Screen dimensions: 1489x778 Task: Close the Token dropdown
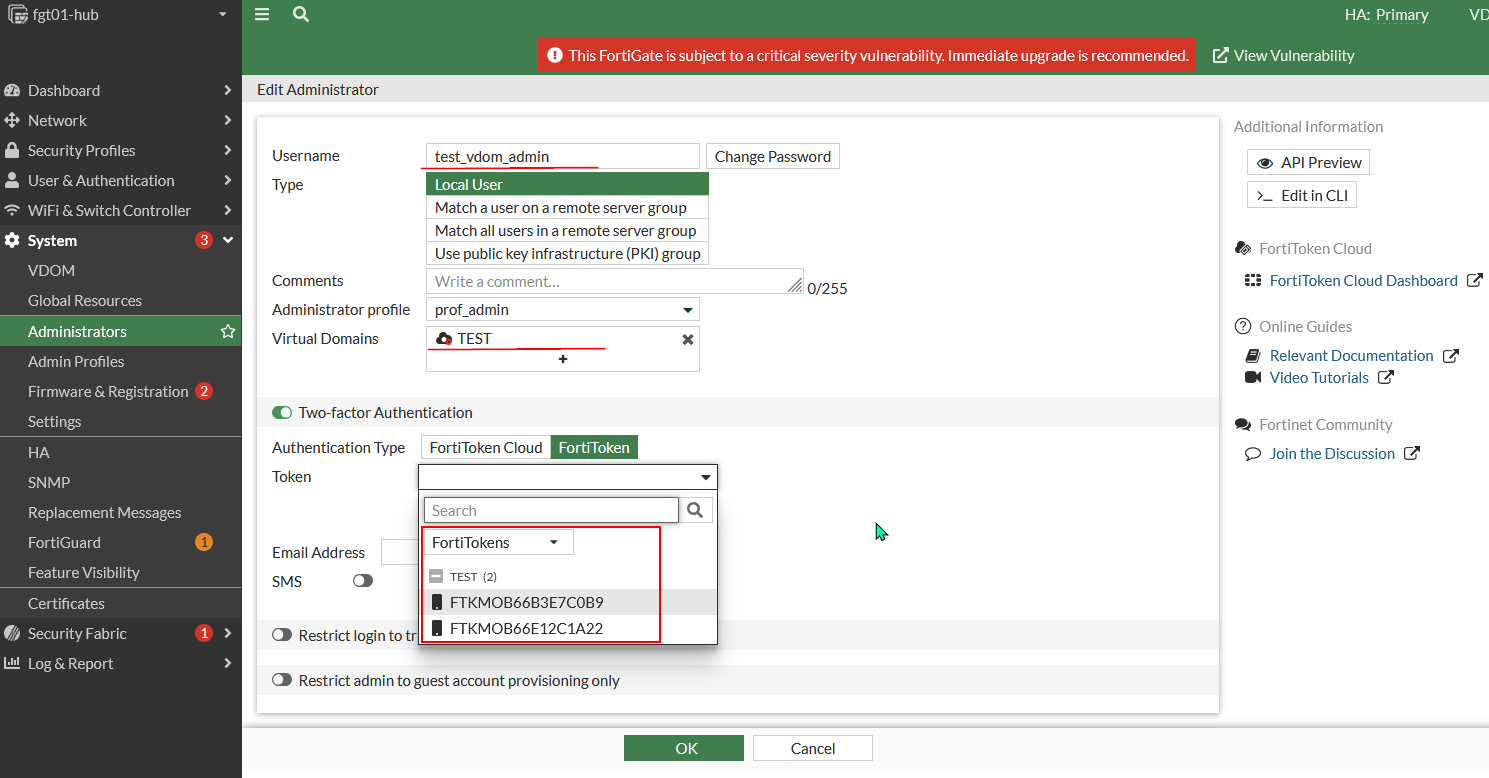(x=568, y=477)
